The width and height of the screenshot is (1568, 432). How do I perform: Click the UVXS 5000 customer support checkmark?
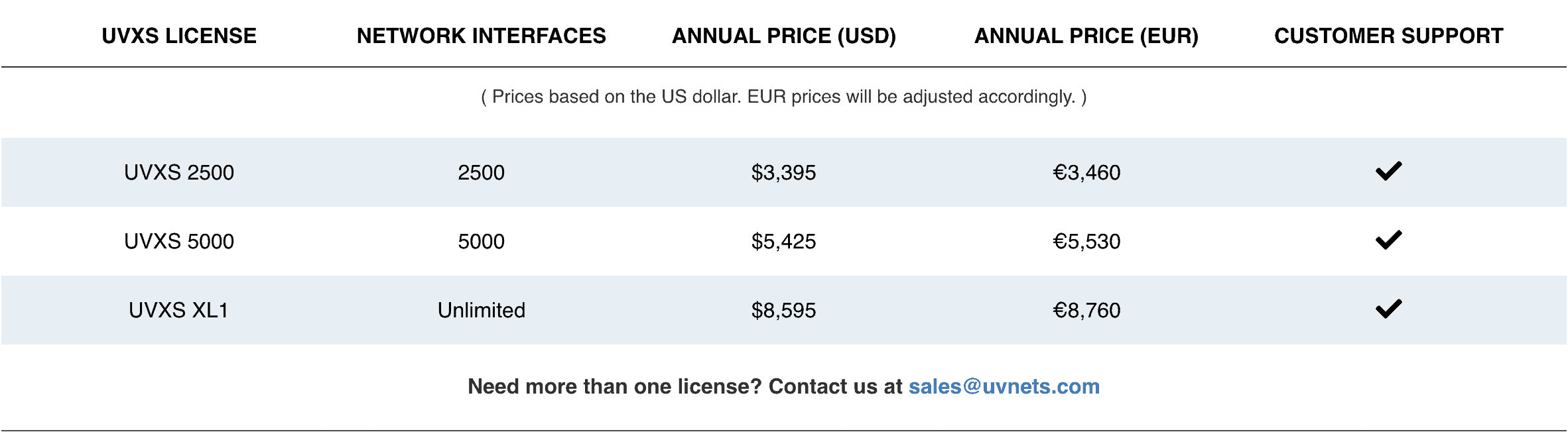pos(1388,240)
